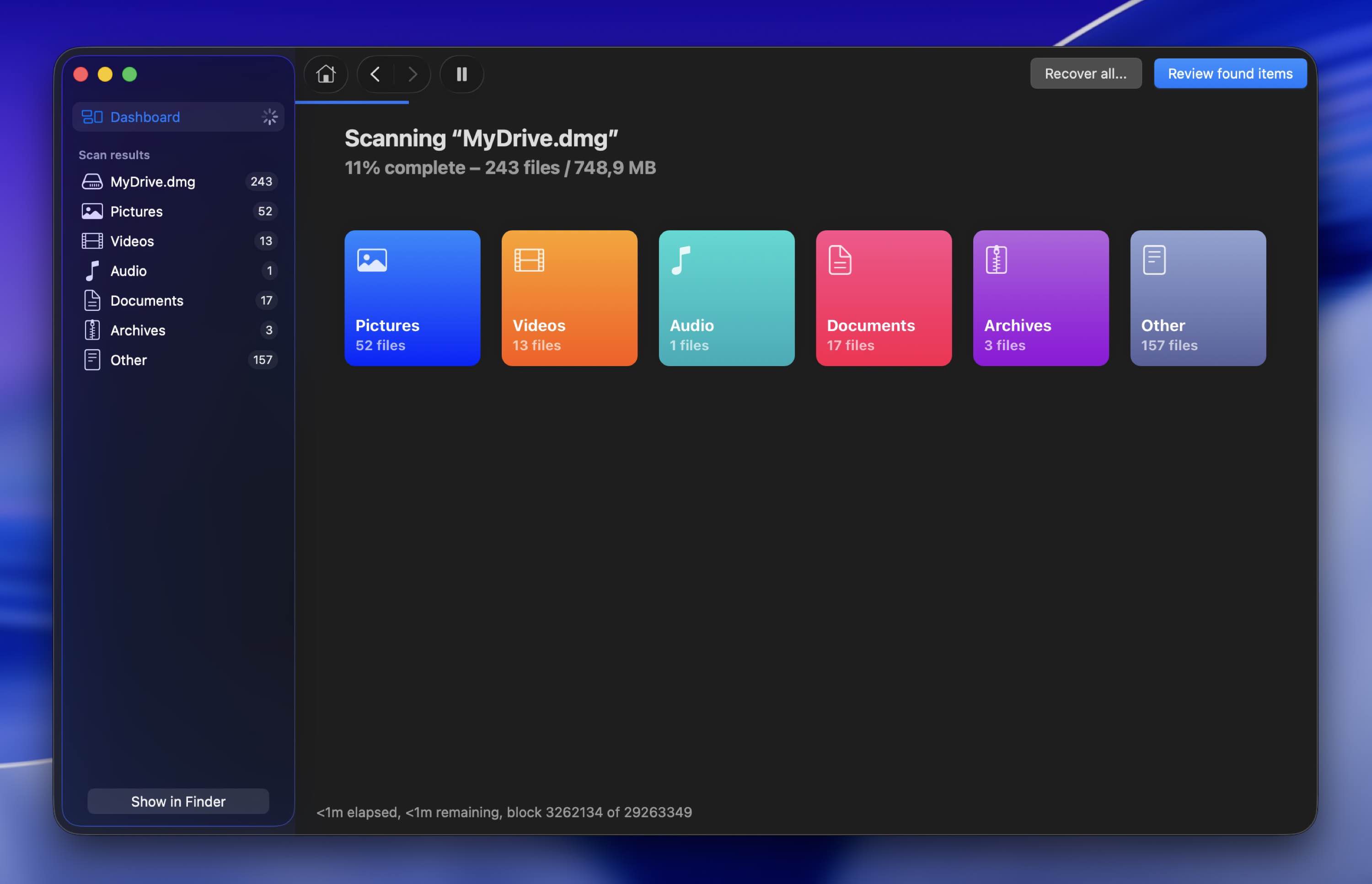Click the Recover all... button
The image size is (1372, 884).
click(x=1085, y=74)
